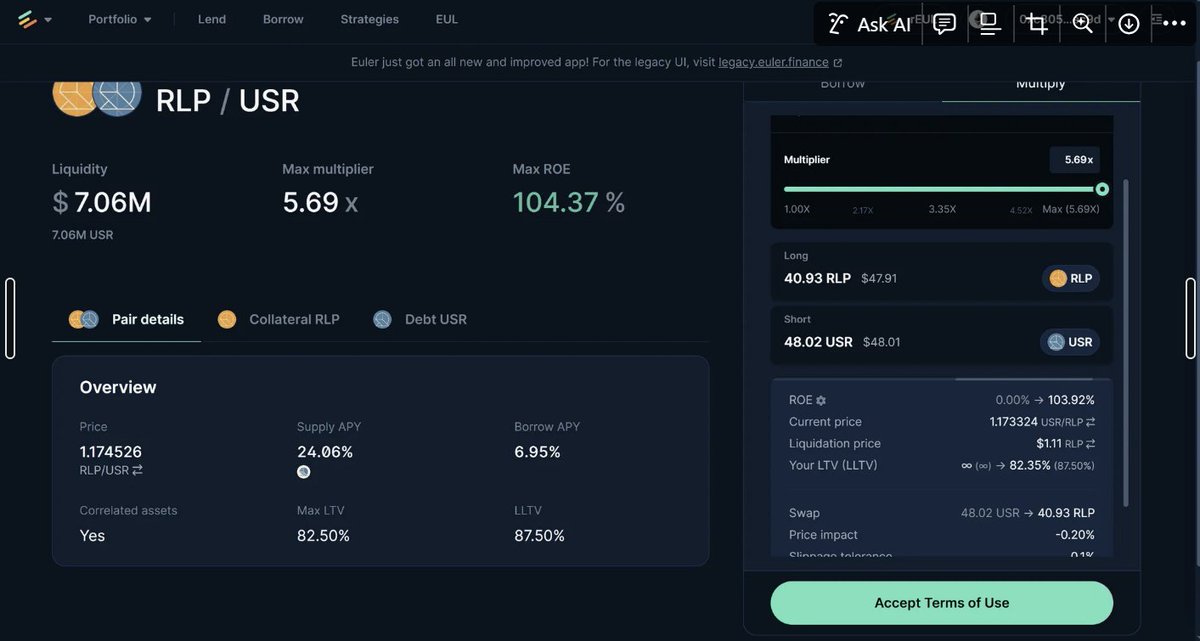Screen dimensions: 1200x641
Task: Toggle Current price USR/RLP swap arrows
Action: click(x=1090, y=422)
